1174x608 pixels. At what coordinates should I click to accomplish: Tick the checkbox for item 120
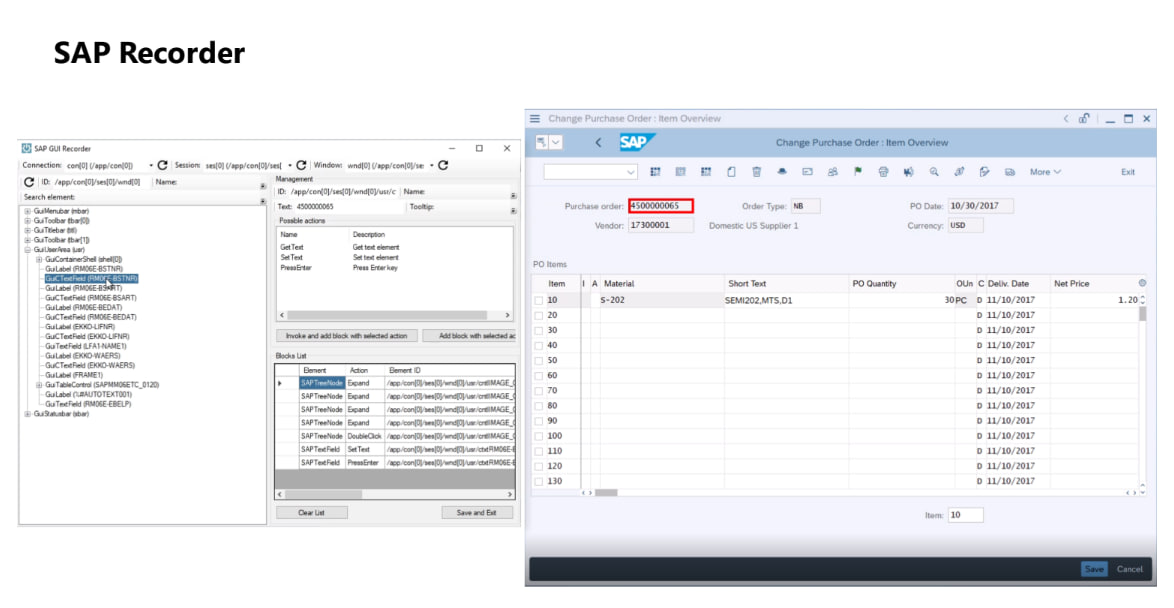point(538,466)
